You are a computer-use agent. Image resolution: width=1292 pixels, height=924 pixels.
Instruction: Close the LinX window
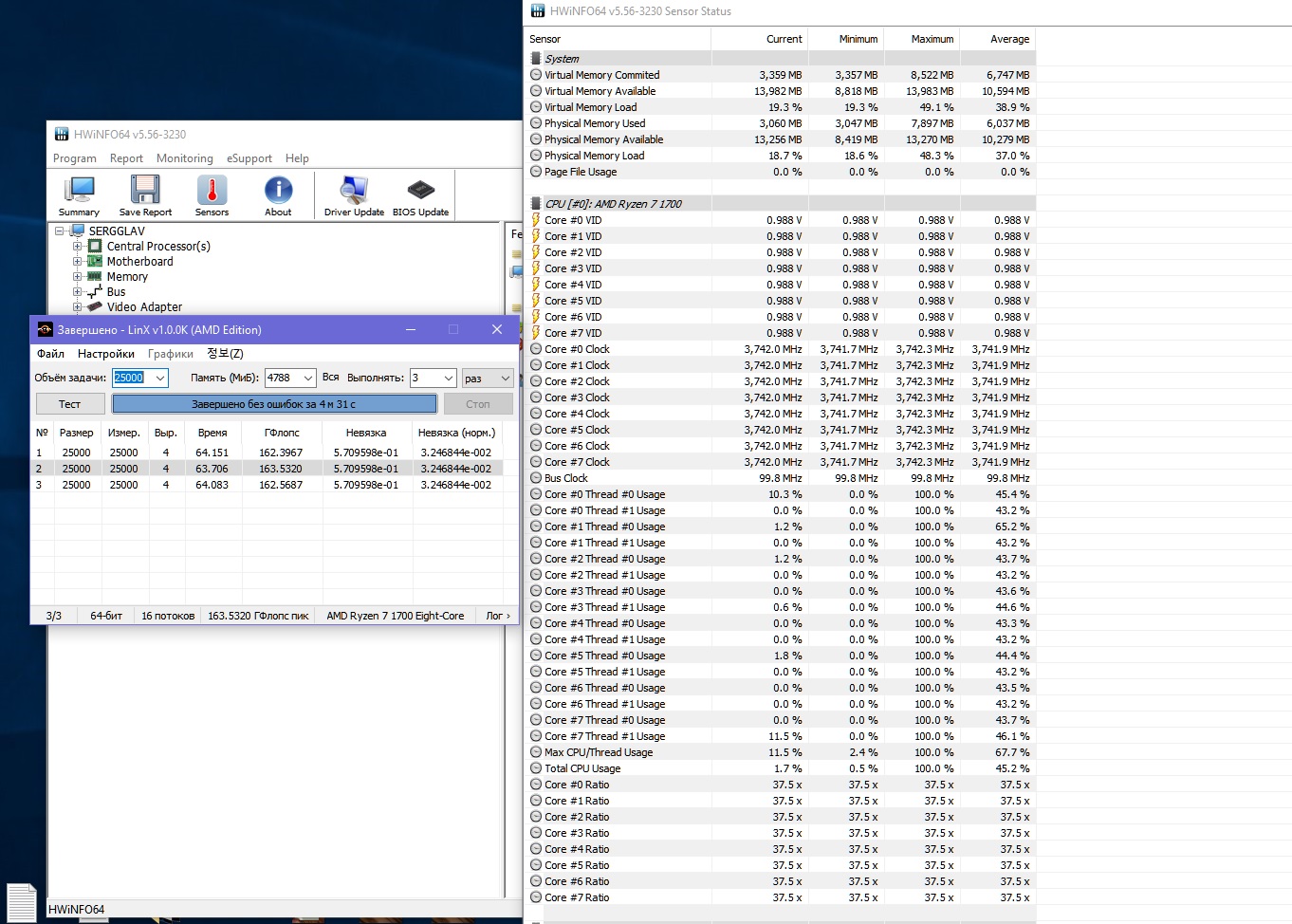coord(496,329)
